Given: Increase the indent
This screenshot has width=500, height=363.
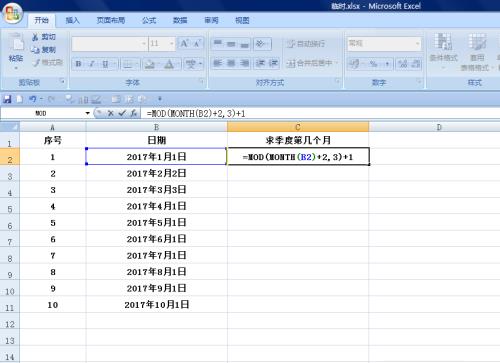Looking at the screenshot, I should (273, 63).
